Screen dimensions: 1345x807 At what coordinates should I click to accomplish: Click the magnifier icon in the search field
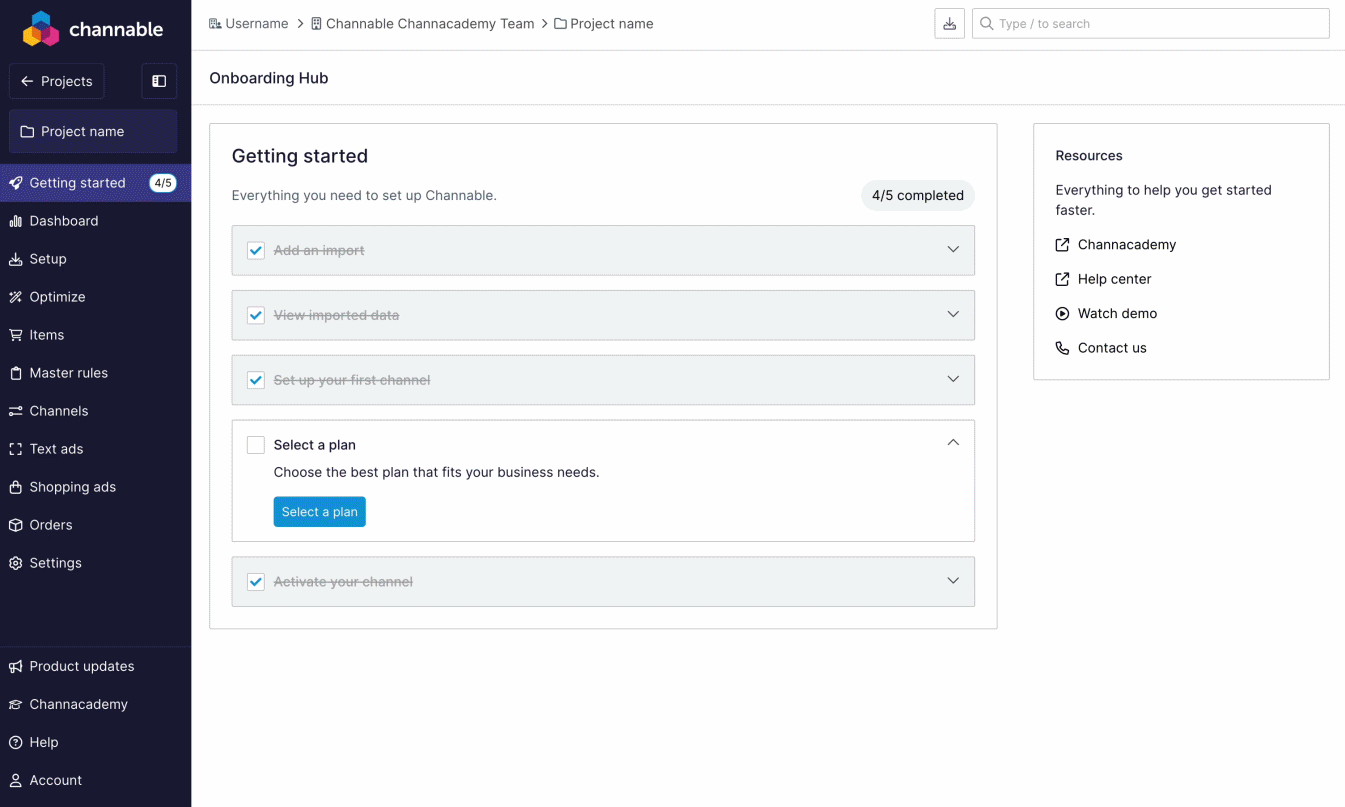click(986, 23)
